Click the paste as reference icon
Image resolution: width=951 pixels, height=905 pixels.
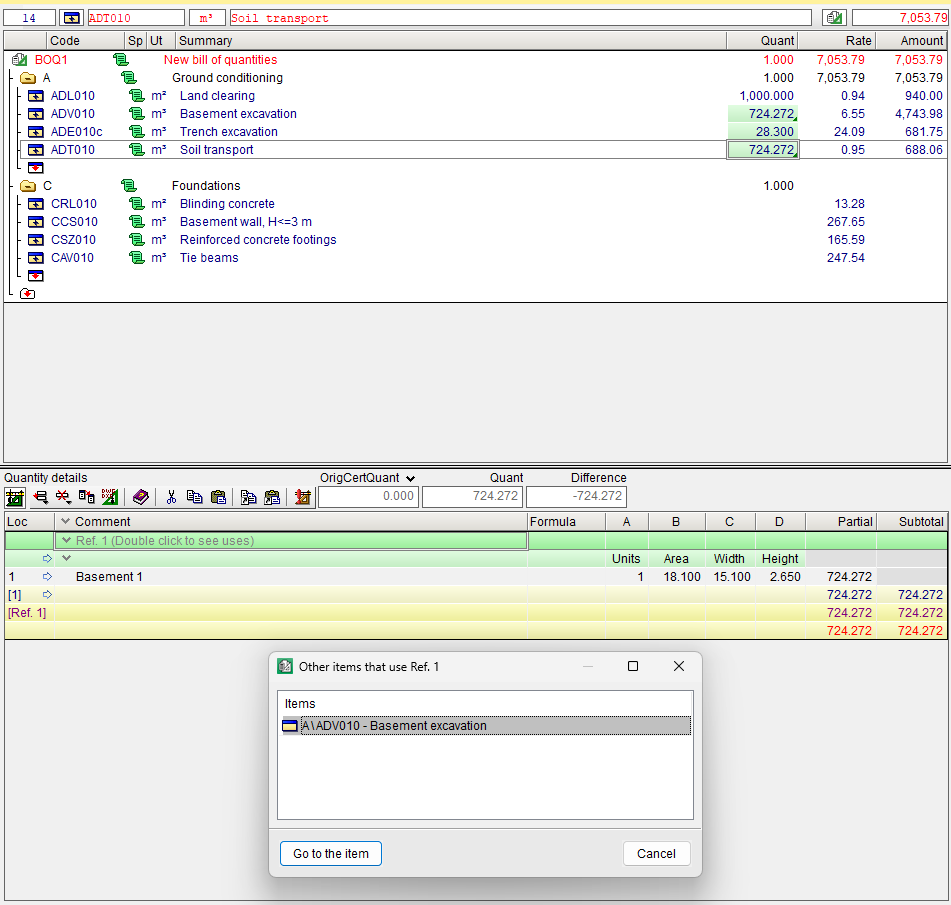point(272,497)
